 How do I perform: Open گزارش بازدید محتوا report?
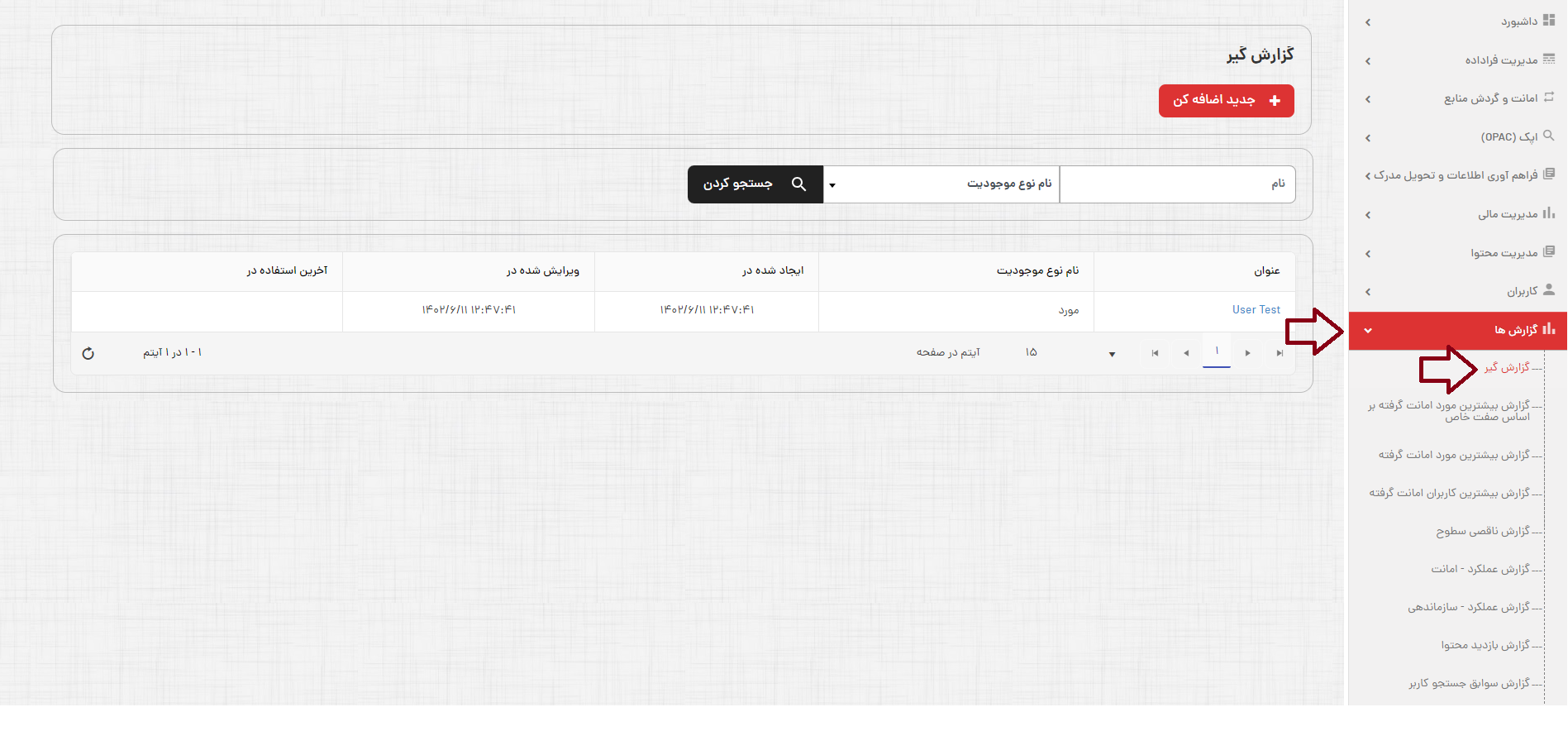[1485, 645]
